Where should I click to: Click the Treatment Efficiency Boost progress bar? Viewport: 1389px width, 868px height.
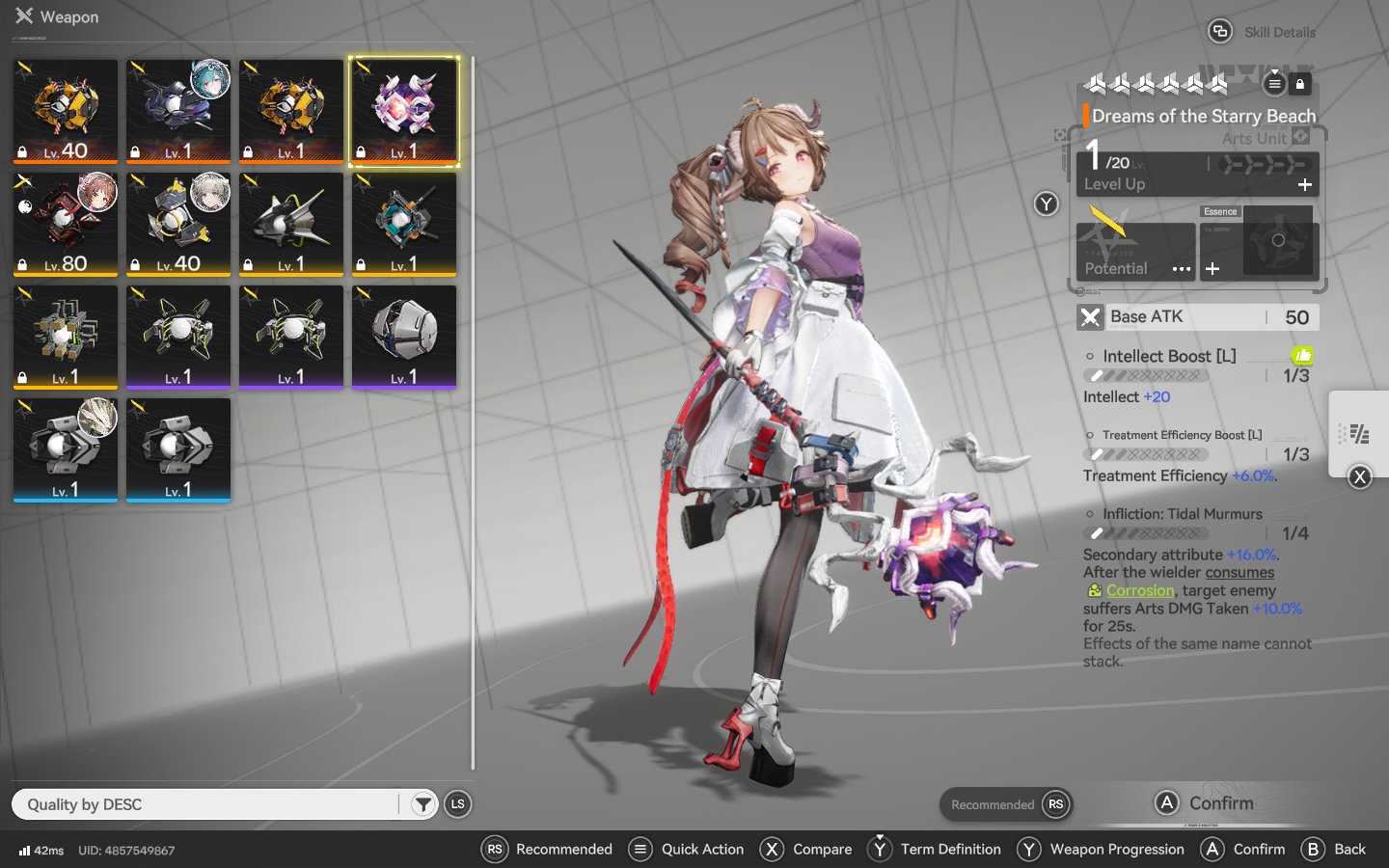[x=1146, y=454]
